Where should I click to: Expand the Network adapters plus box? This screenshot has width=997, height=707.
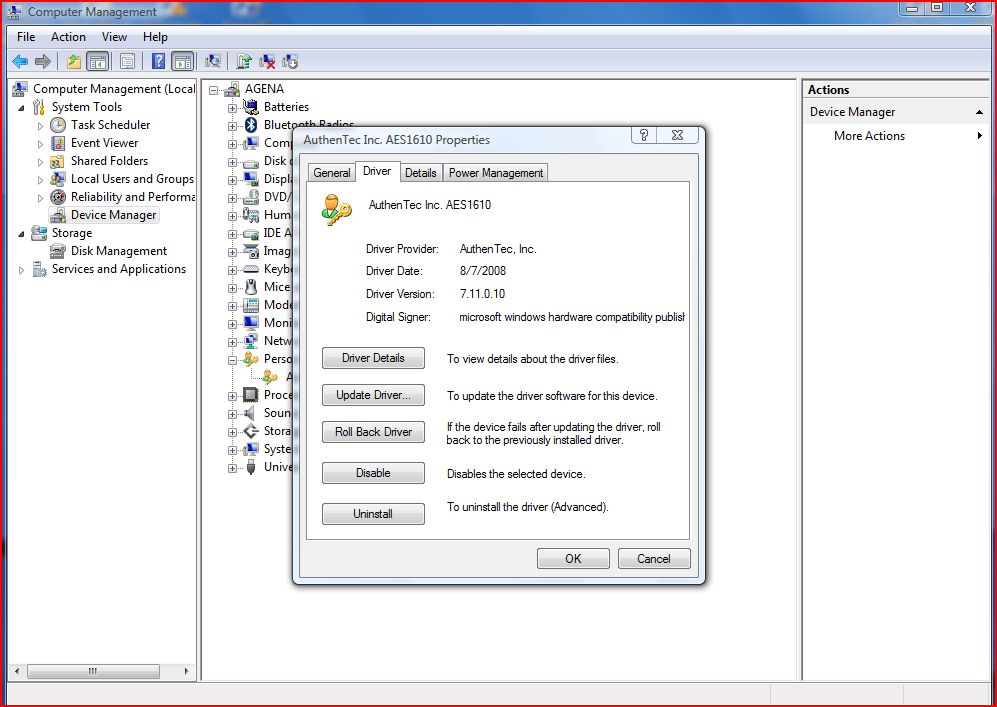233,342
